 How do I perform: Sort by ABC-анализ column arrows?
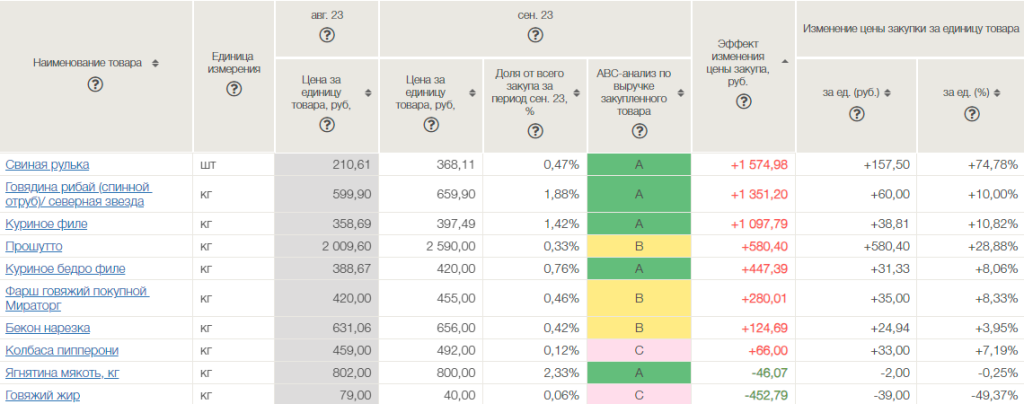[682, 93]
